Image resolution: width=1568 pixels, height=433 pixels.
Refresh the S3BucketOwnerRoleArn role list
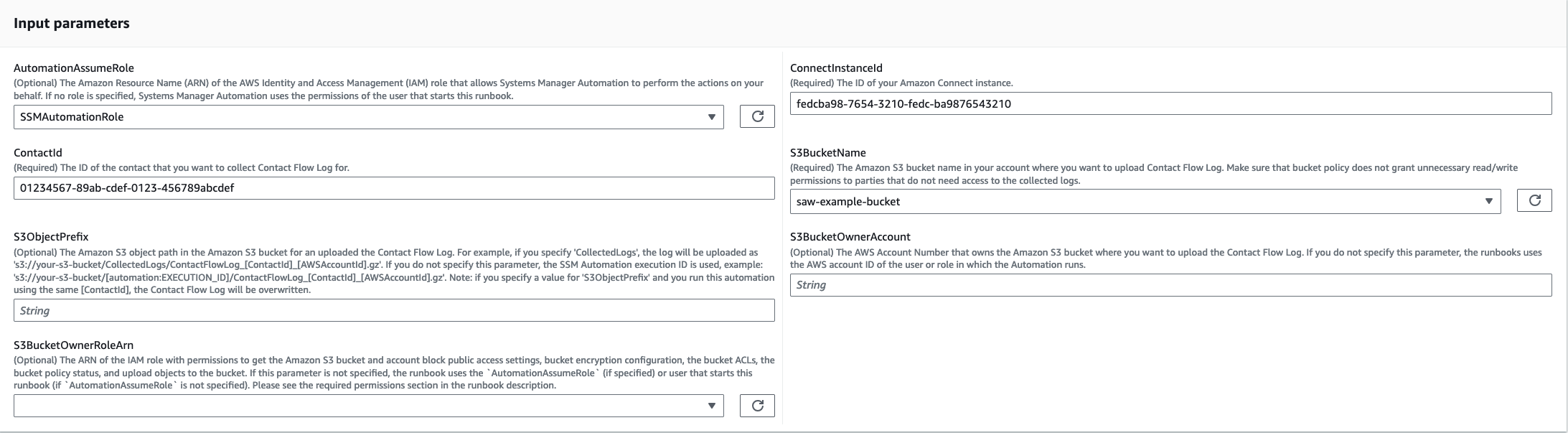tap(757, 406)
